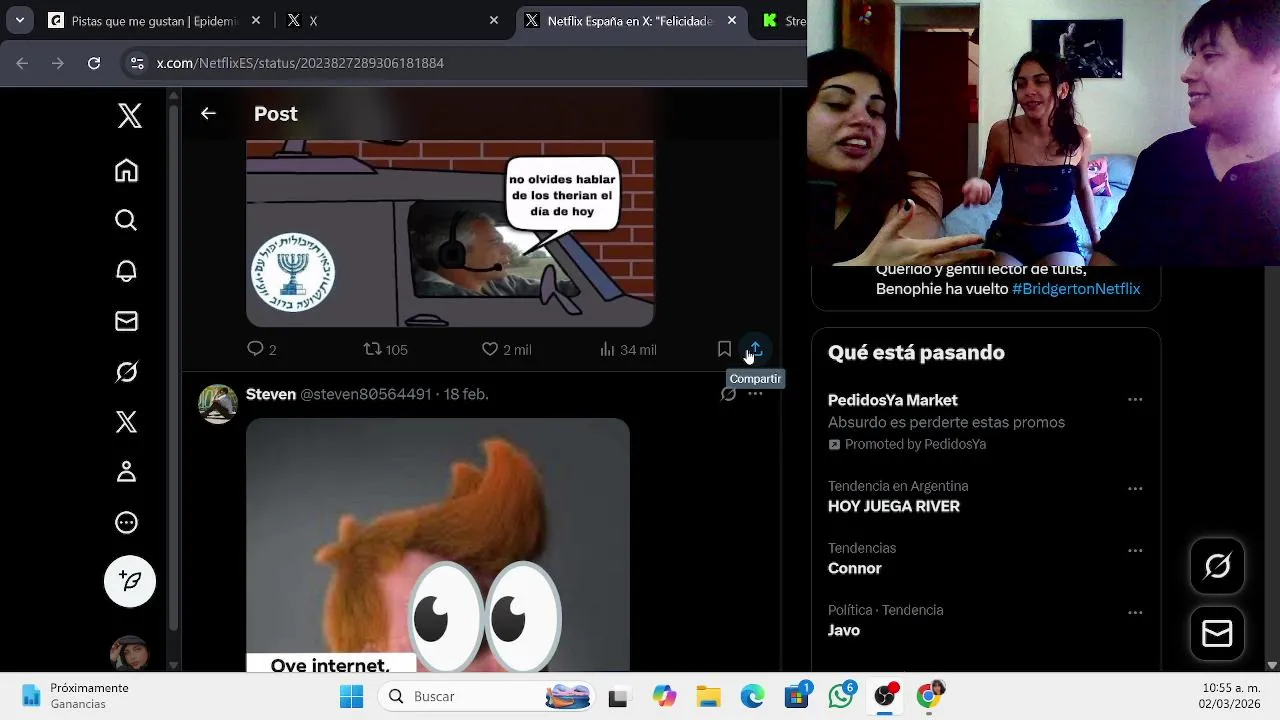Open the tab search dropdown arrow
Screen dimensions: 1280x720
point(19,20)
